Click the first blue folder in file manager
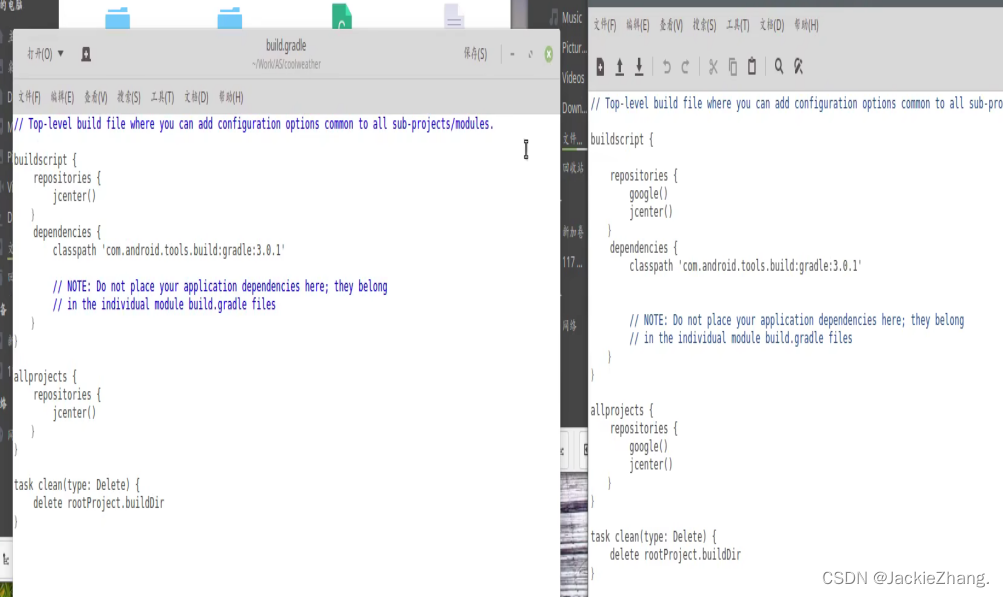Image resolution: width=1004 pixels, height=597 pixels. pyautogui.click(x=118, y=17)
